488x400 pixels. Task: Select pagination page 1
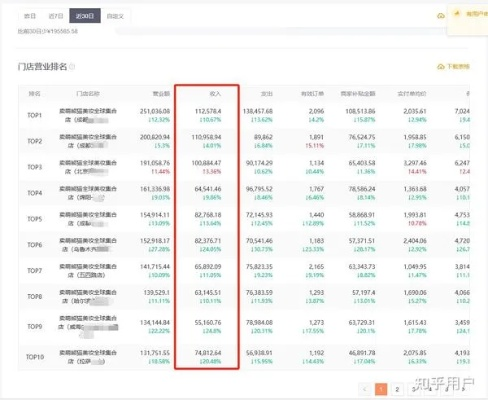381,389
